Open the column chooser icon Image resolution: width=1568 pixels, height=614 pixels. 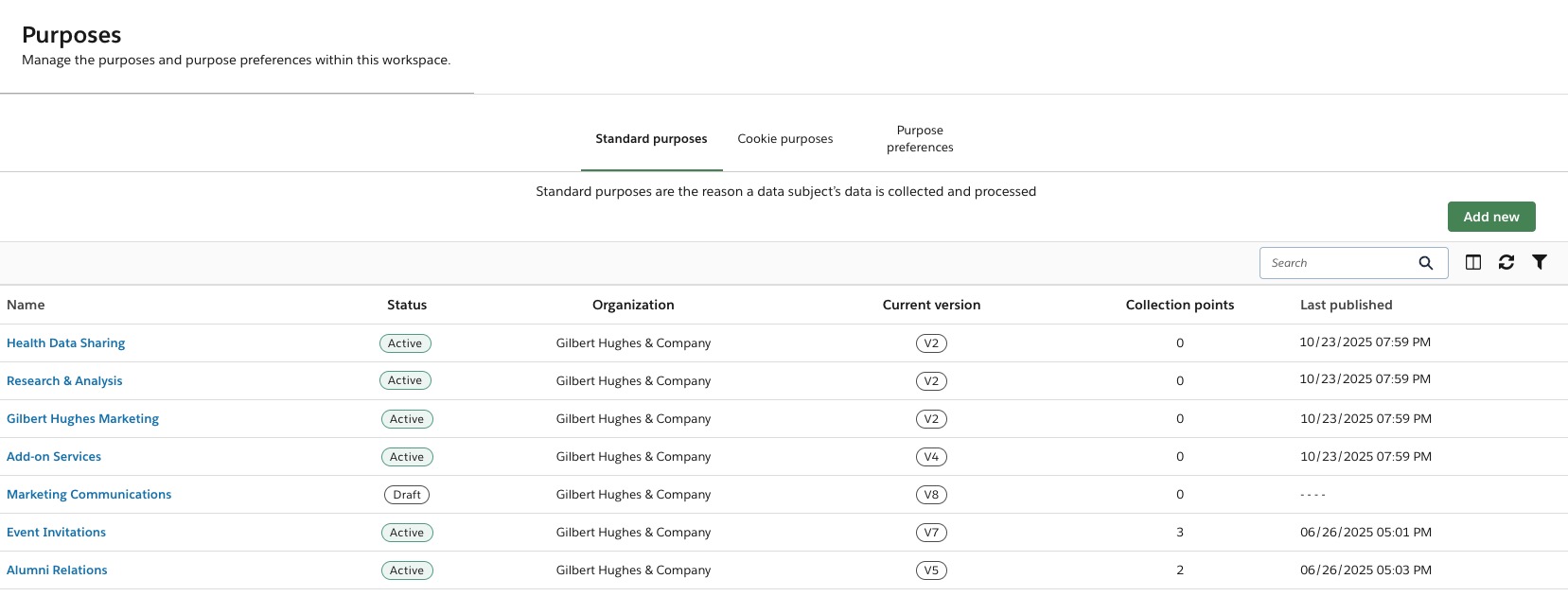tap(1473, 262)
